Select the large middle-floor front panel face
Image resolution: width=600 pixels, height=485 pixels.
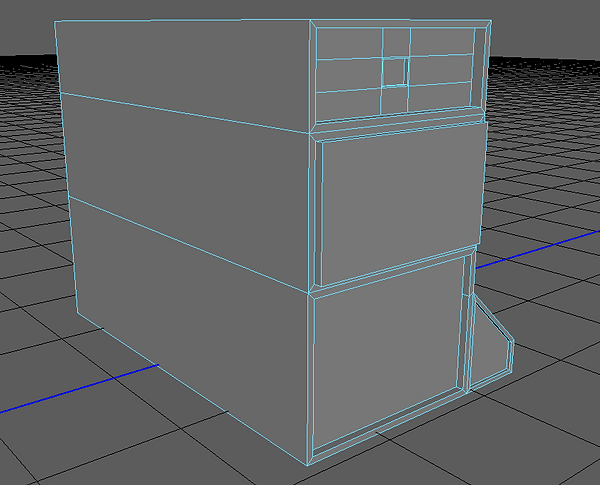(x=403, y=203)
